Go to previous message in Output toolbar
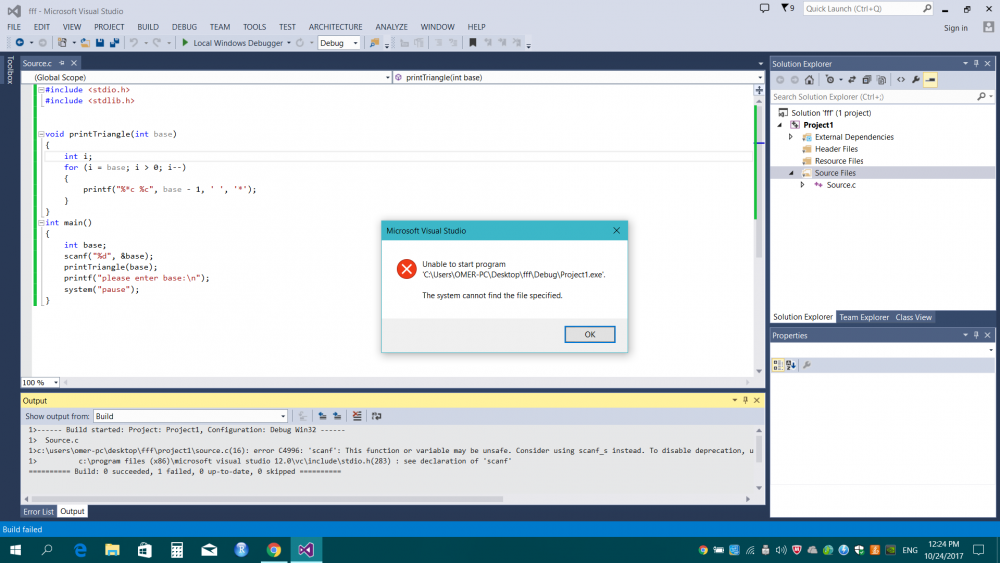Image resolution: width=1000 pixels, height=563 pixels. coord(322,416)
